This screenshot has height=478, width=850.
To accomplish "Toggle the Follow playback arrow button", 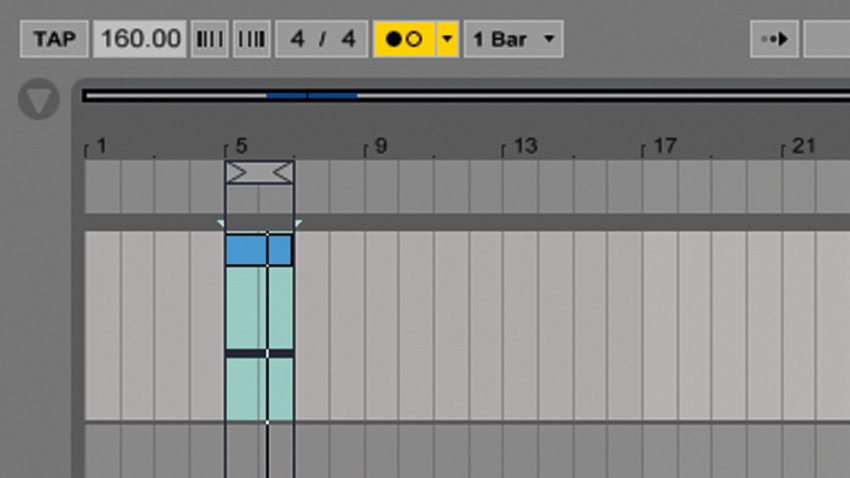I will tap(774, 39).
